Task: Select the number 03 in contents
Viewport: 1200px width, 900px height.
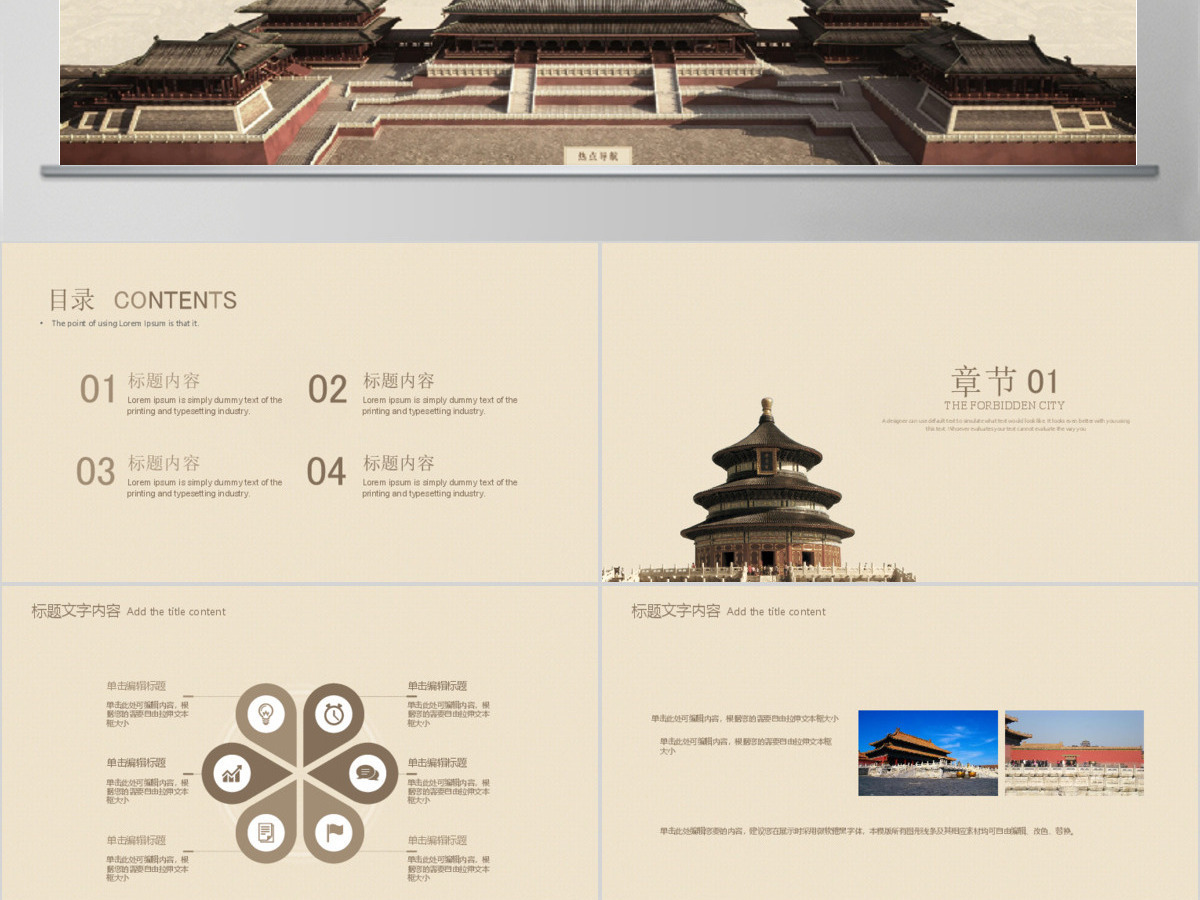Action: click(96, 471)
